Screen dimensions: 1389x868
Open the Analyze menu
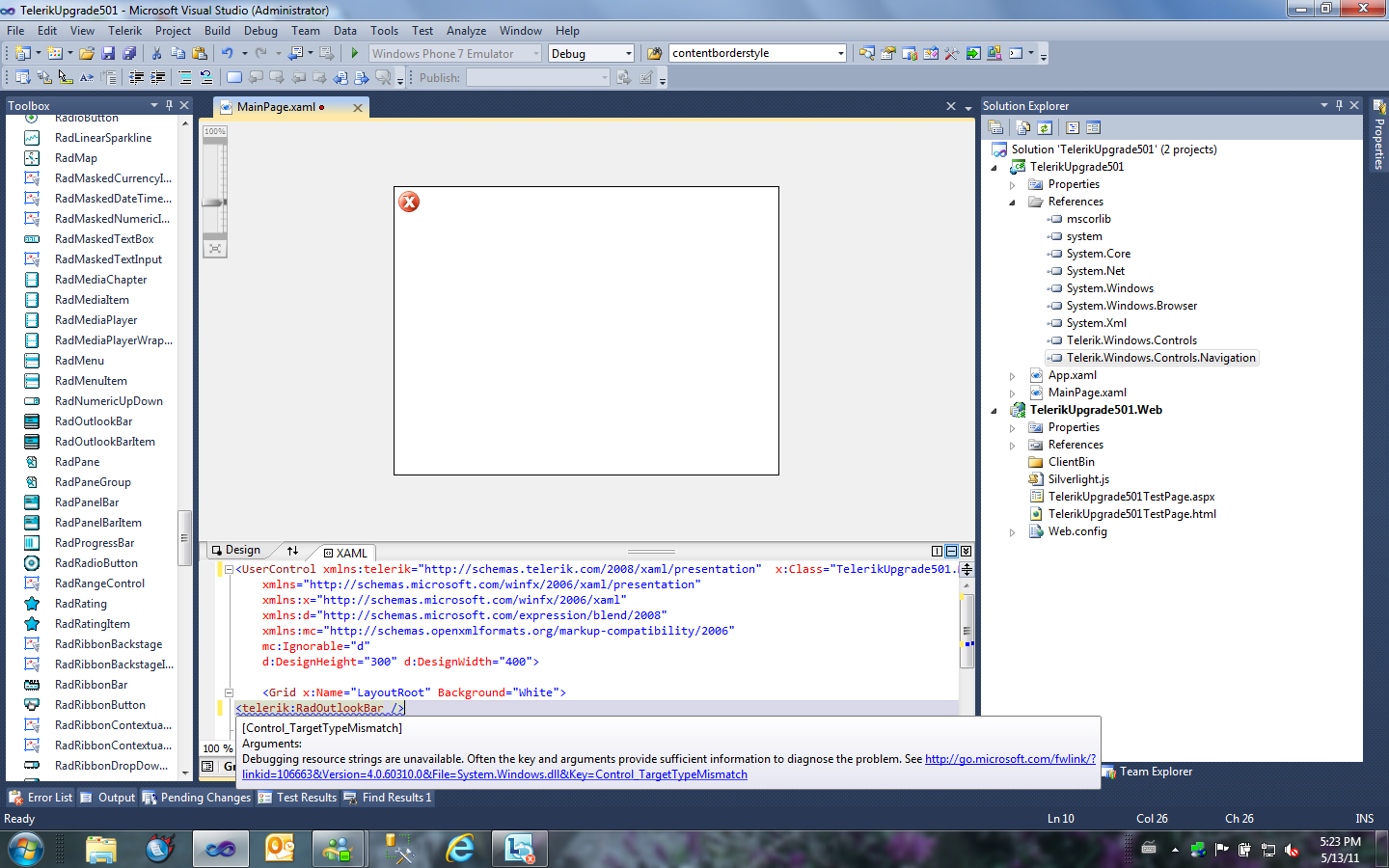click(466, 31)
